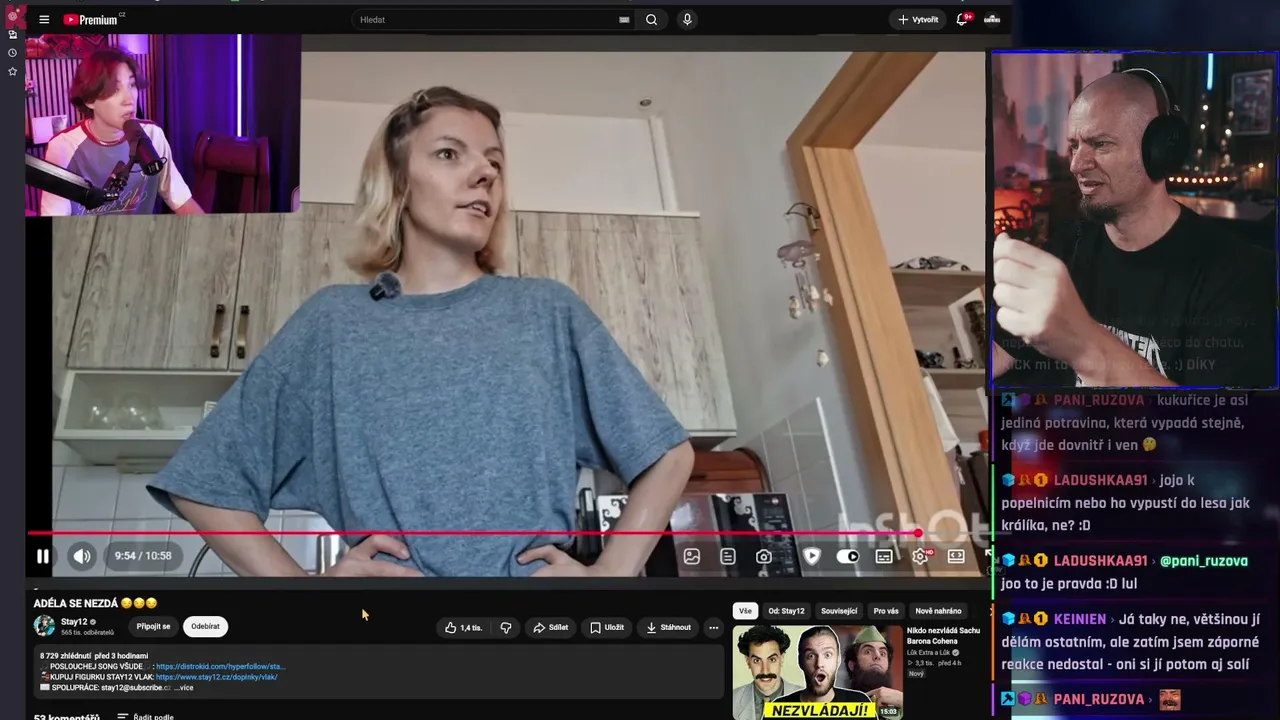Click the streamer webcam overlay
1280x720 pixels.
click(1135, 220)
